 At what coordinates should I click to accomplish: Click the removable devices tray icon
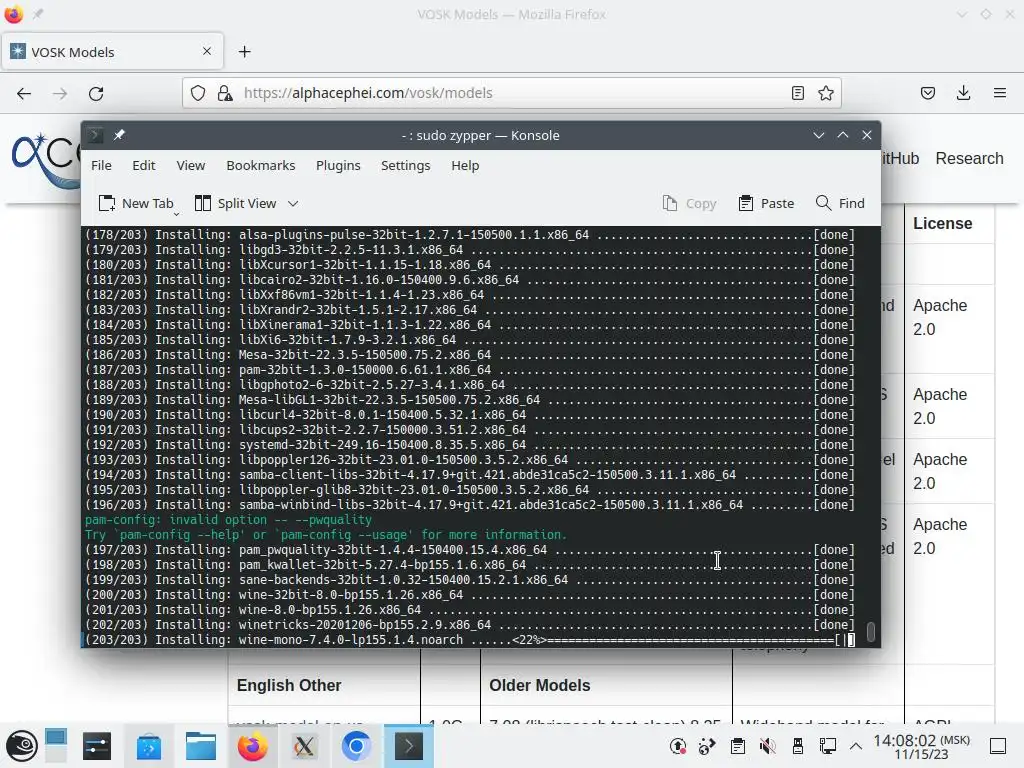coord(797,746)
